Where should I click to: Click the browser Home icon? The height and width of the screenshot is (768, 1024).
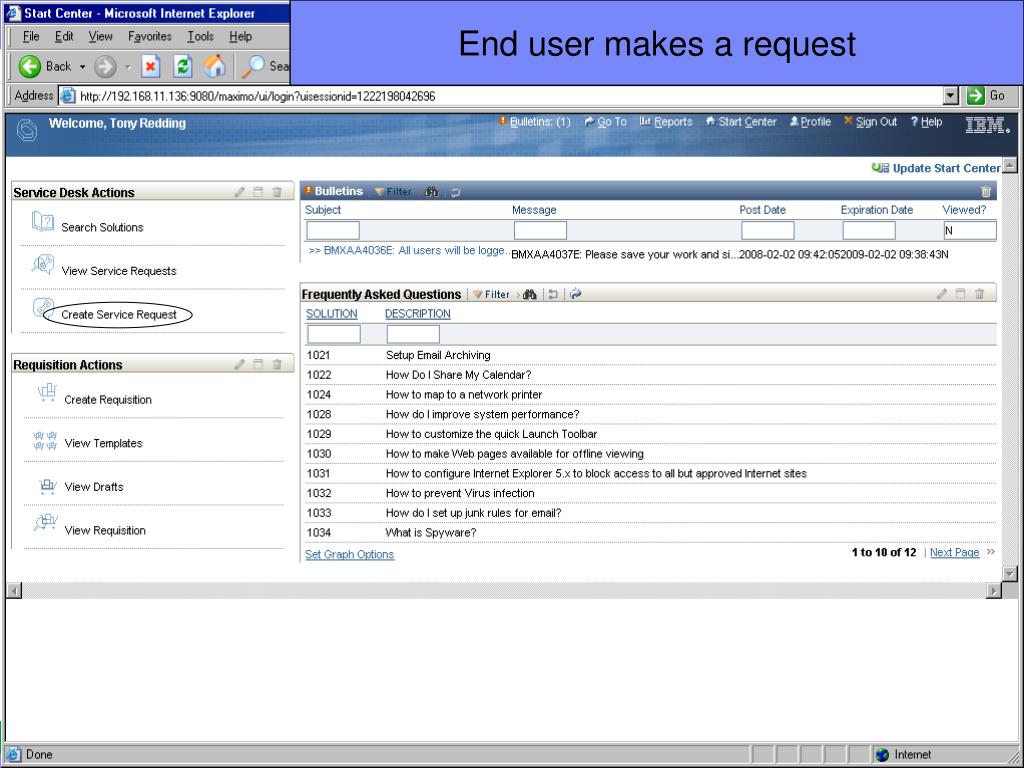215,66
